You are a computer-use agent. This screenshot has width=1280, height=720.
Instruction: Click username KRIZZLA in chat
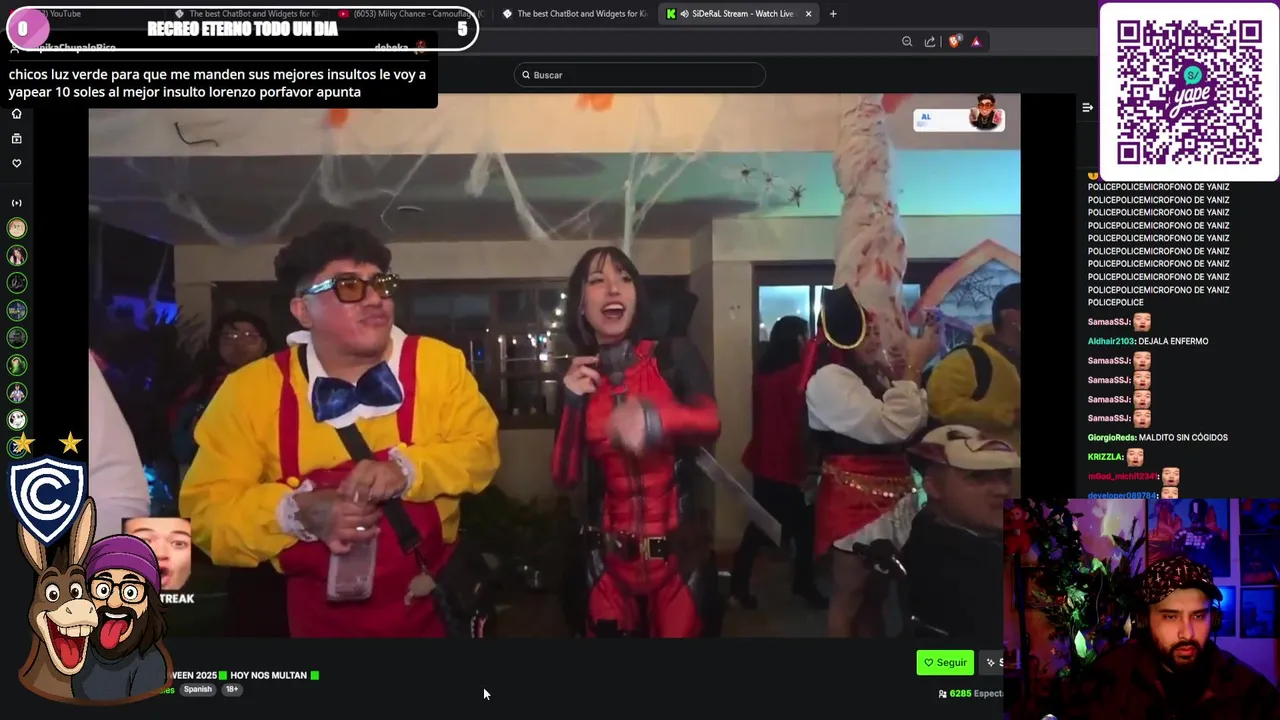[1103, 457]
